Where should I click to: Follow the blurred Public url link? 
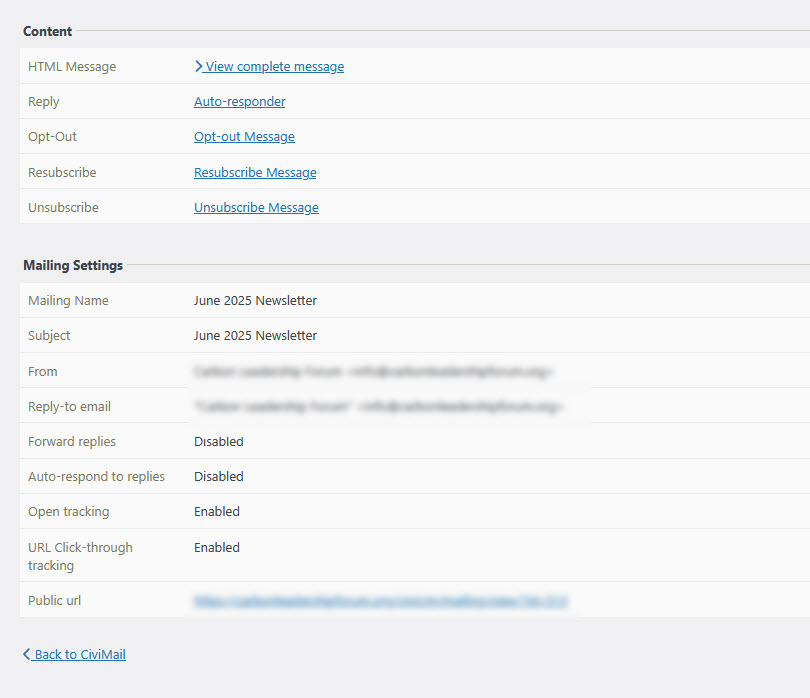click(x=381, y=601)
